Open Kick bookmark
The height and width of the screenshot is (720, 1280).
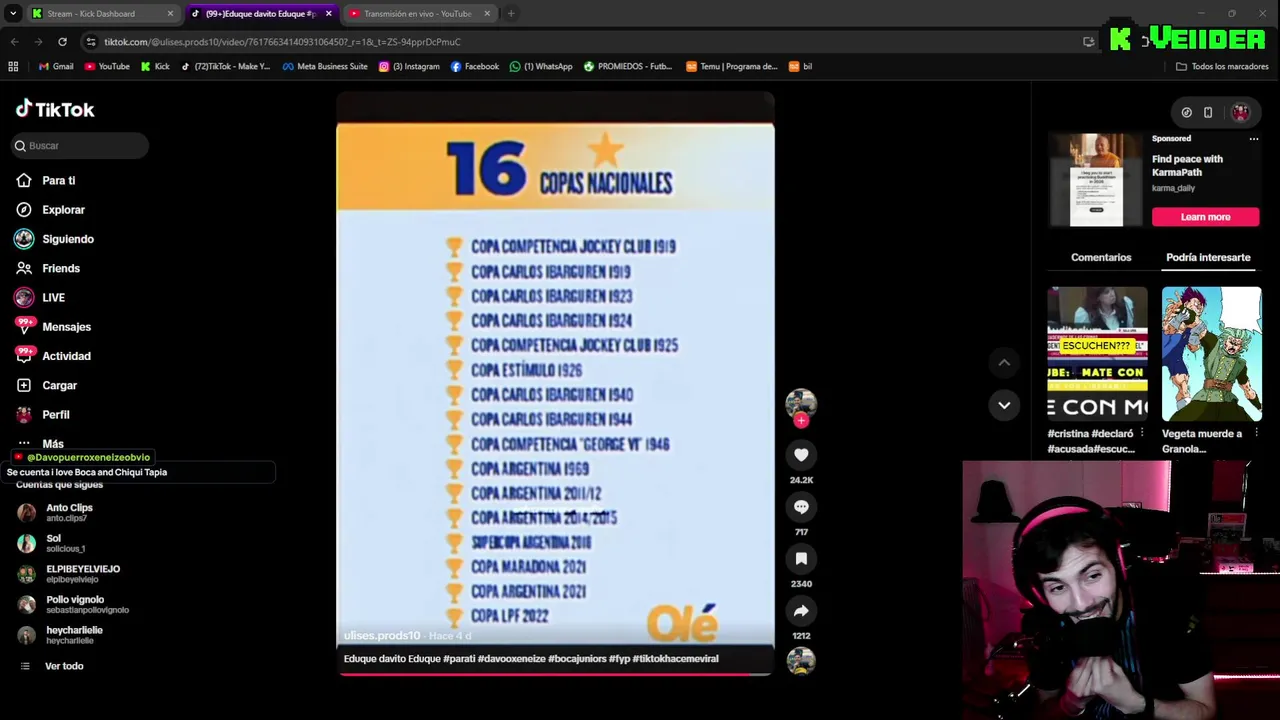click(x=155, y=66)
